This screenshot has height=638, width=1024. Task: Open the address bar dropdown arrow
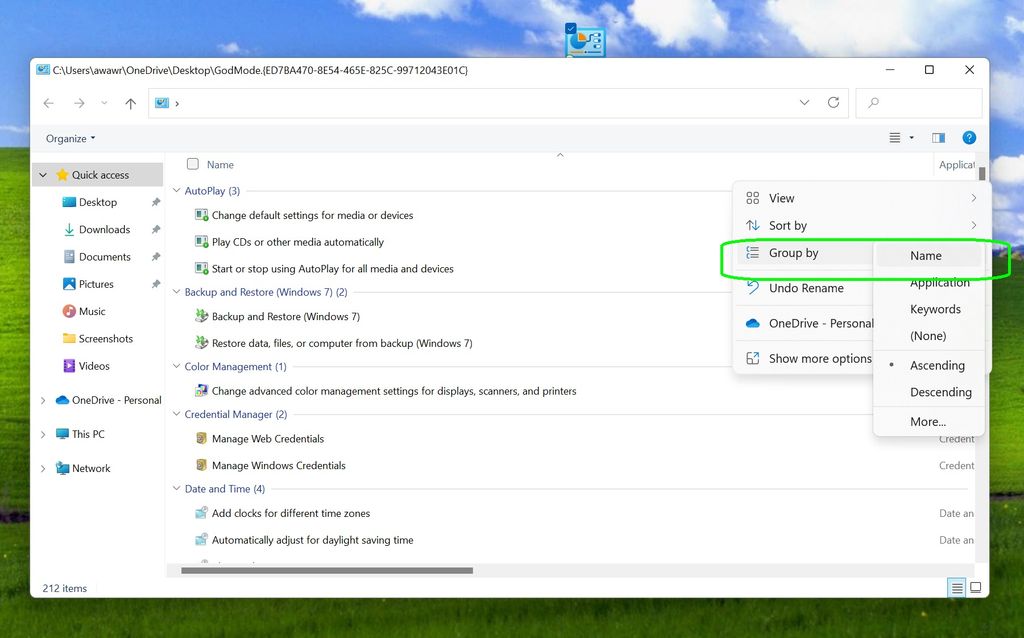pyautogui.click(x=804, y=103)
